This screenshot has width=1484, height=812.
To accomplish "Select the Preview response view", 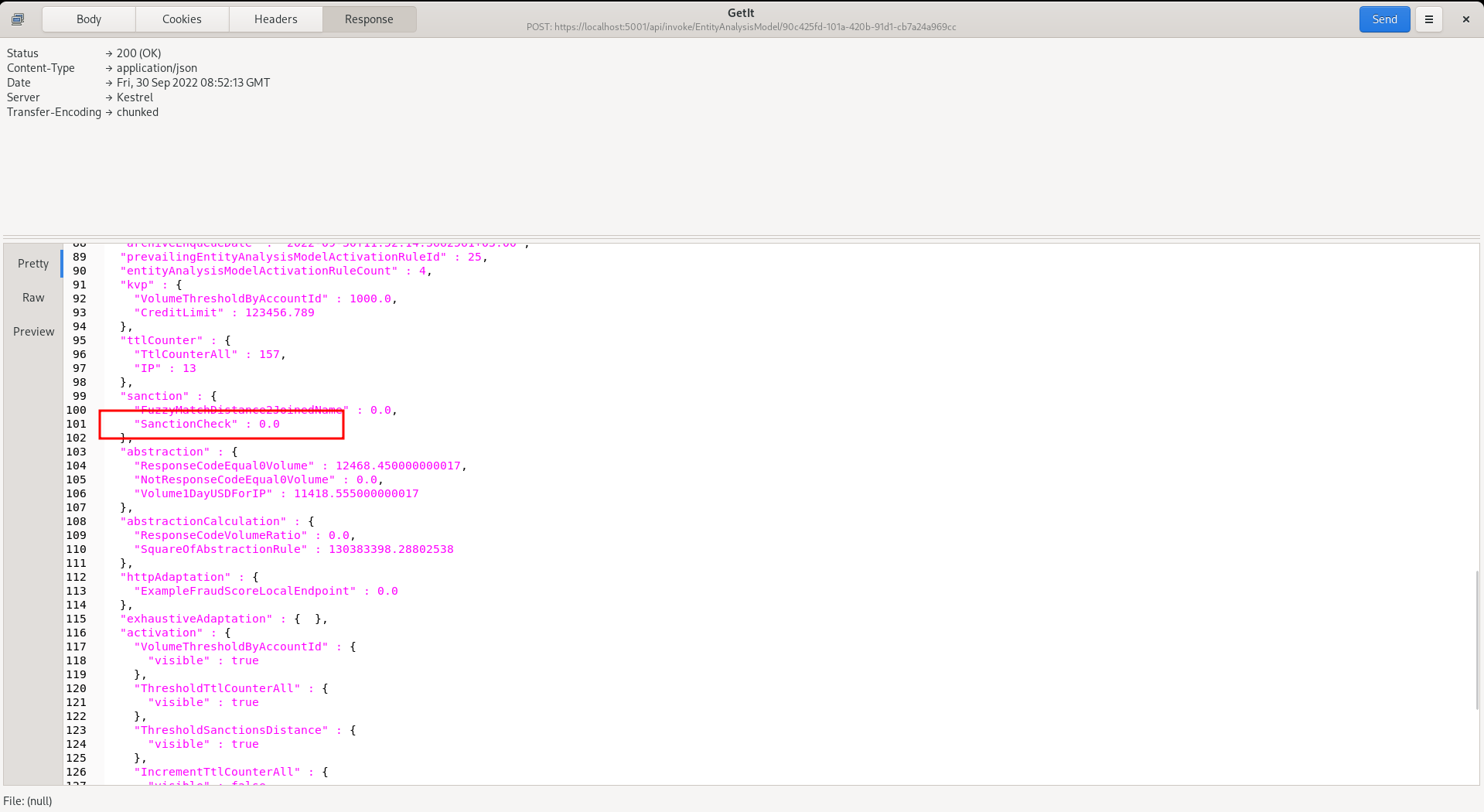I will click(33, 332).
